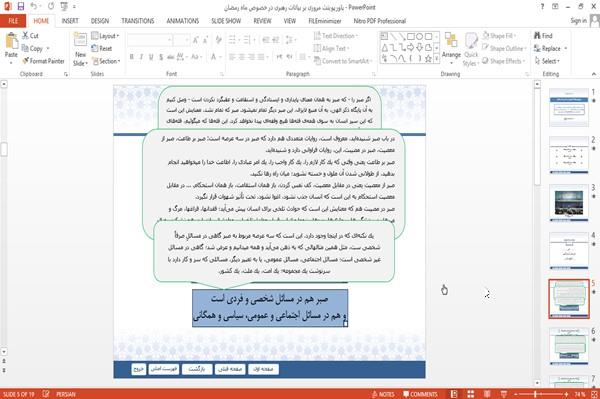
Task: Switch to the SLIDE SHOW tab
Action: pos(226,21)
